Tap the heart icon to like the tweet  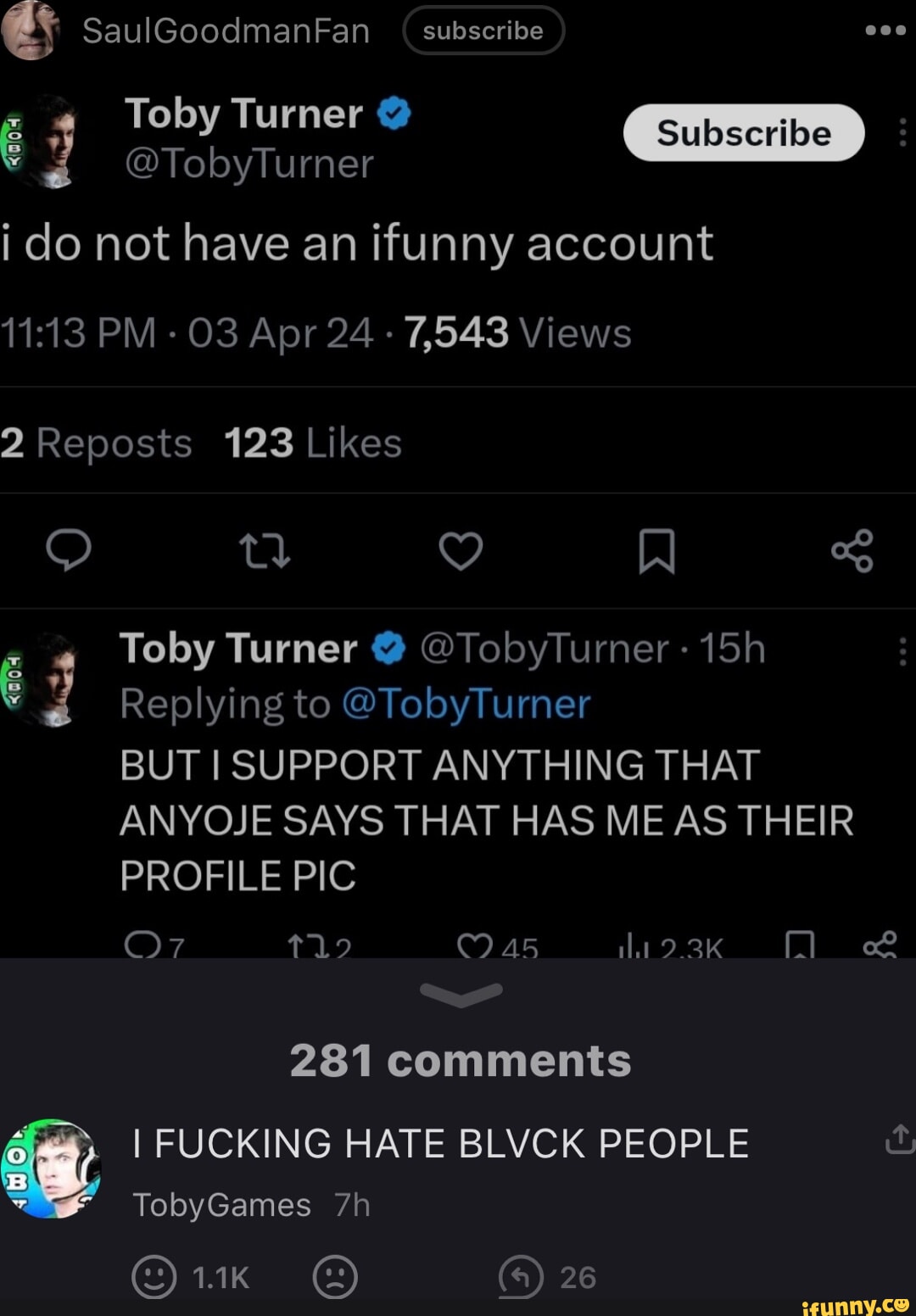tap(461, 551)
